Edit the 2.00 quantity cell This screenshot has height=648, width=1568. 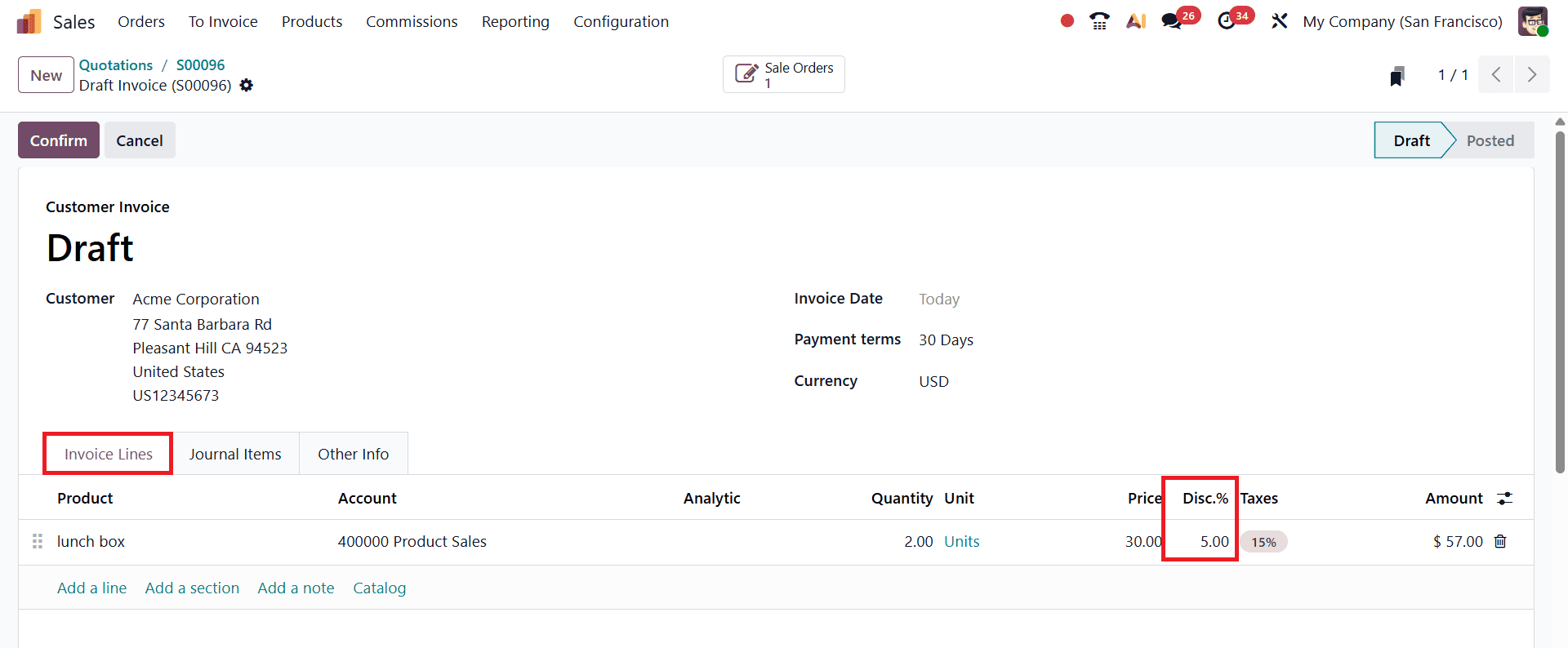[x=918, y=541]
